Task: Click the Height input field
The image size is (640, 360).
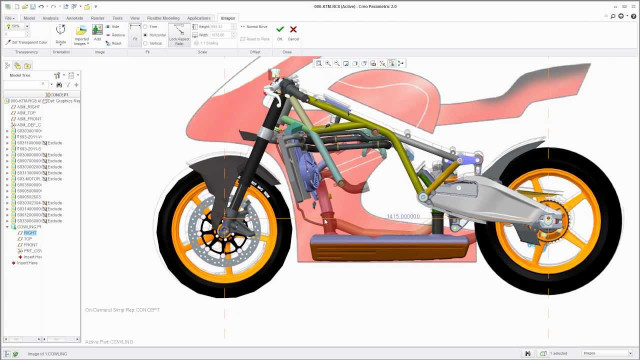Action: [x=221, y=27]
